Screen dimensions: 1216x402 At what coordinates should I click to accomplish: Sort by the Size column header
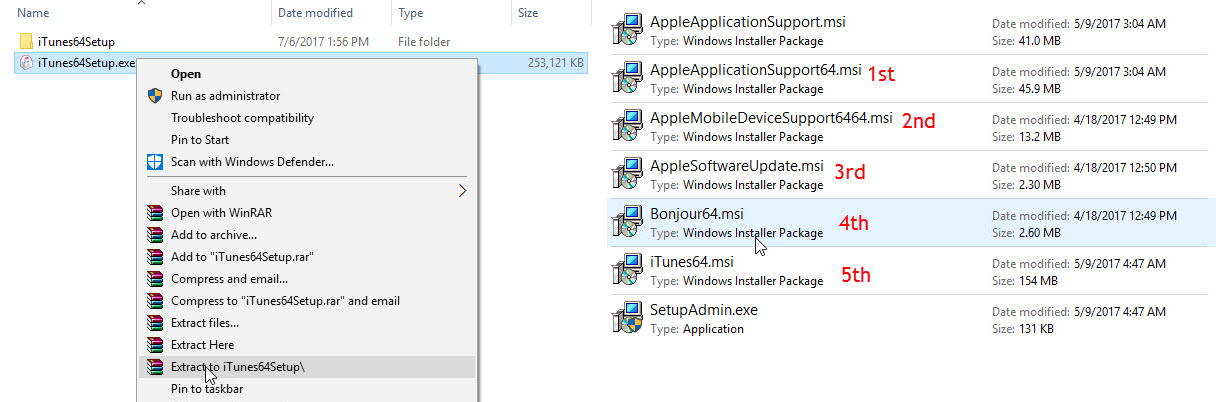click(x=528, y=12)
